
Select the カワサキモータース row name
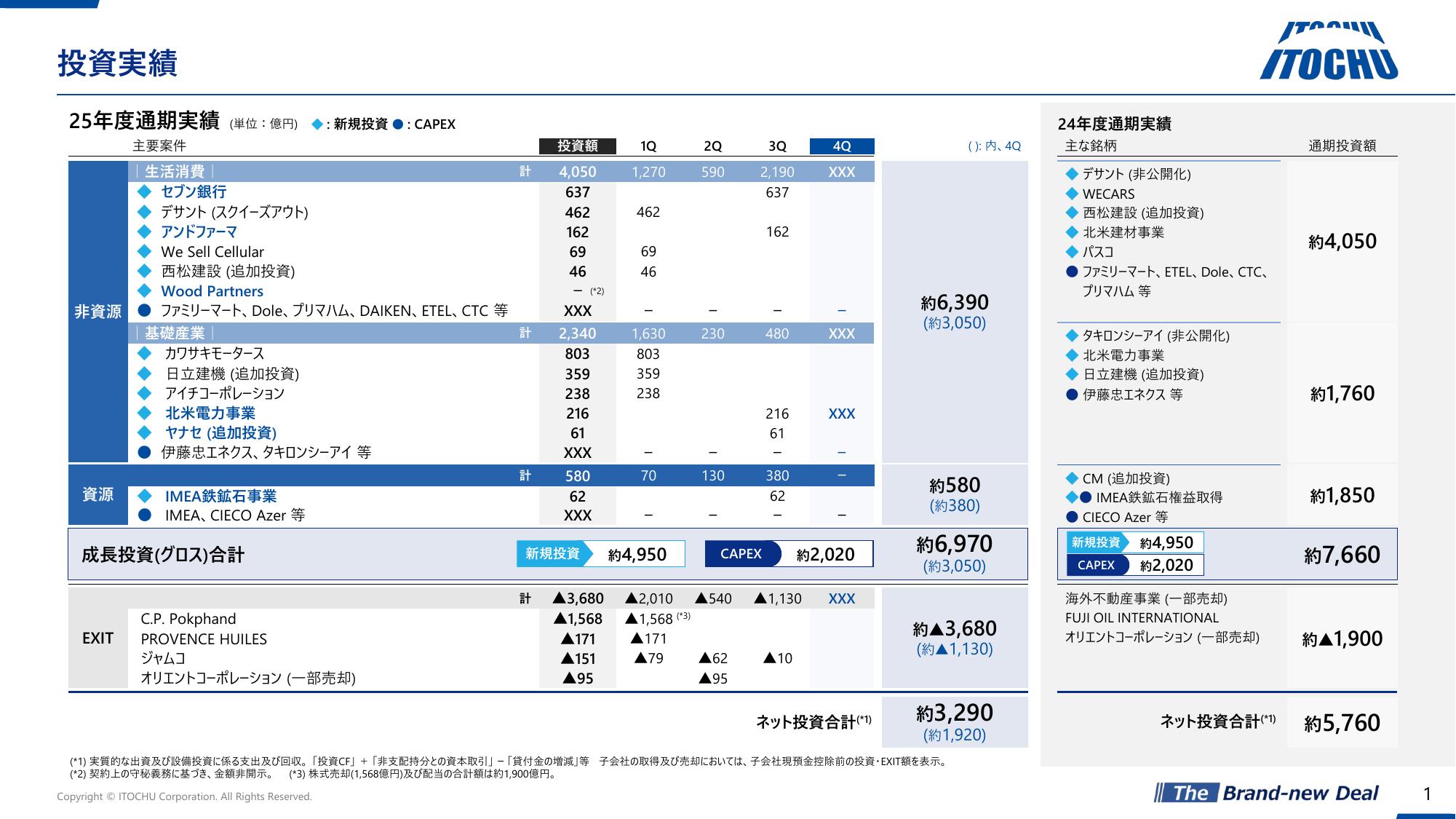215,354
